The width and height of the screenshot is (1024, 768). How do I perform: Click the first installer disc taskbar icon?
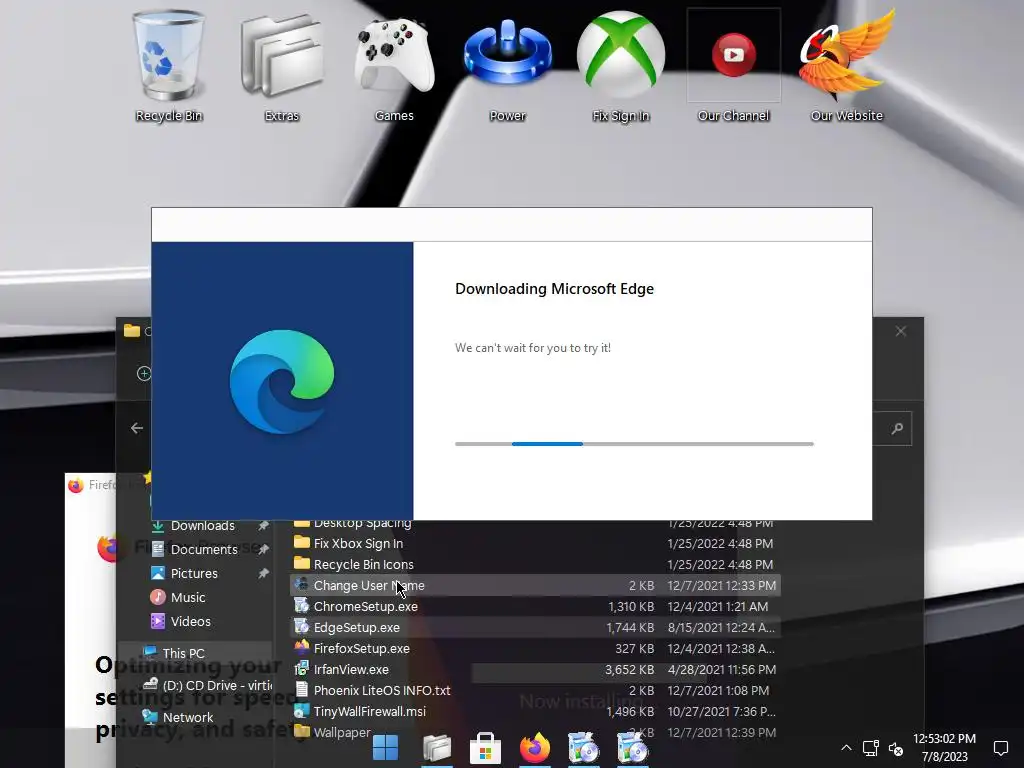click(584, 748)
